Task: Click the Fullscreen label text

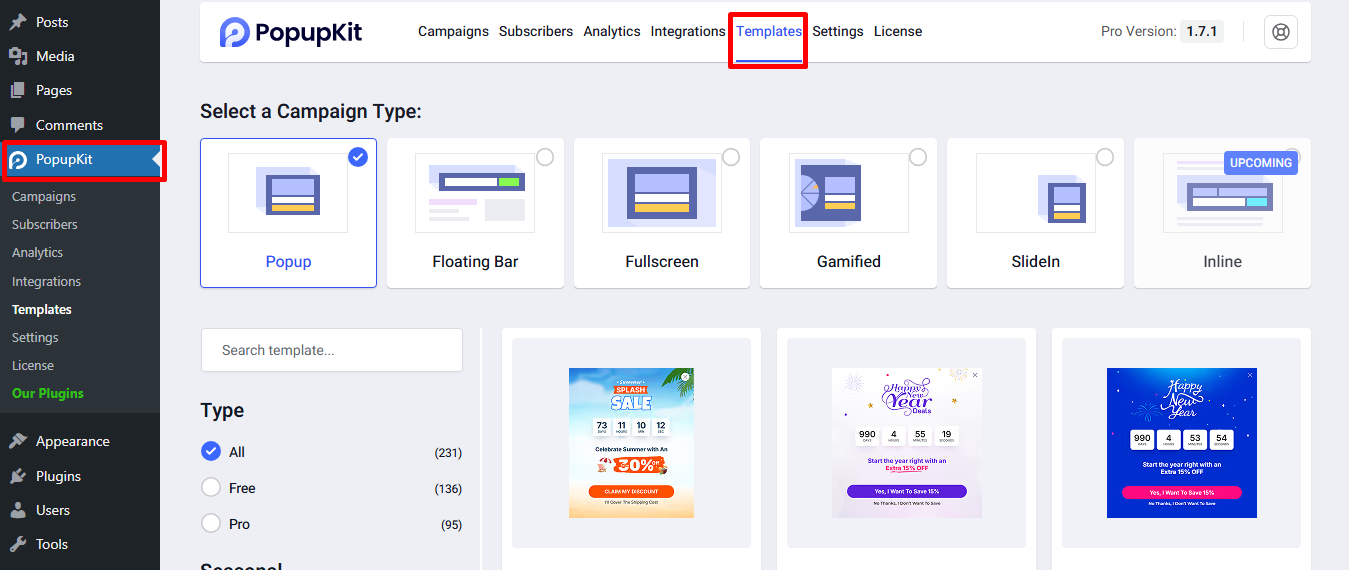Action: (x=662, y=262)
